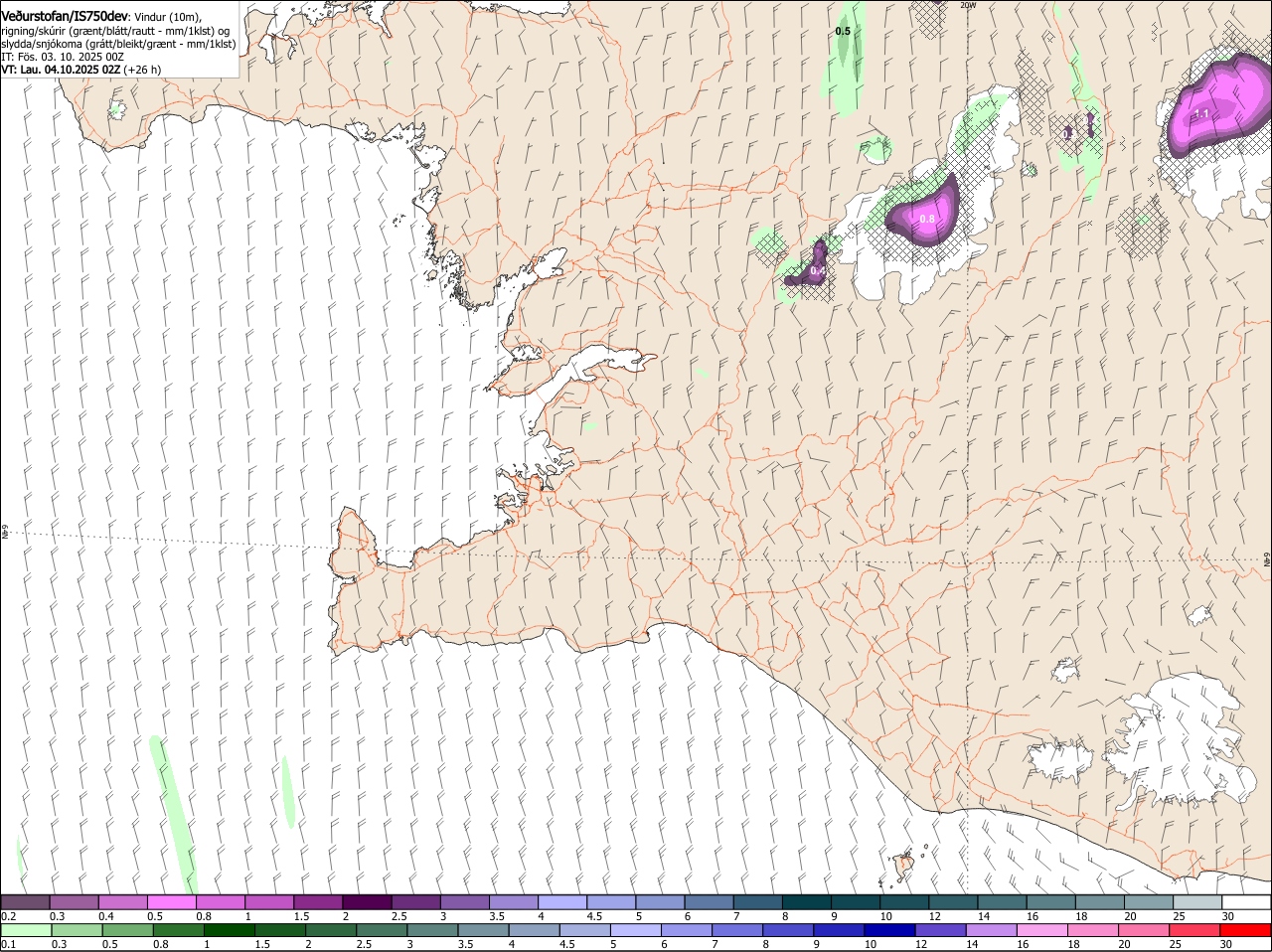
Task: Select the top-row 0.5 bright pink swatch
Action: click(x=172, y=902)
